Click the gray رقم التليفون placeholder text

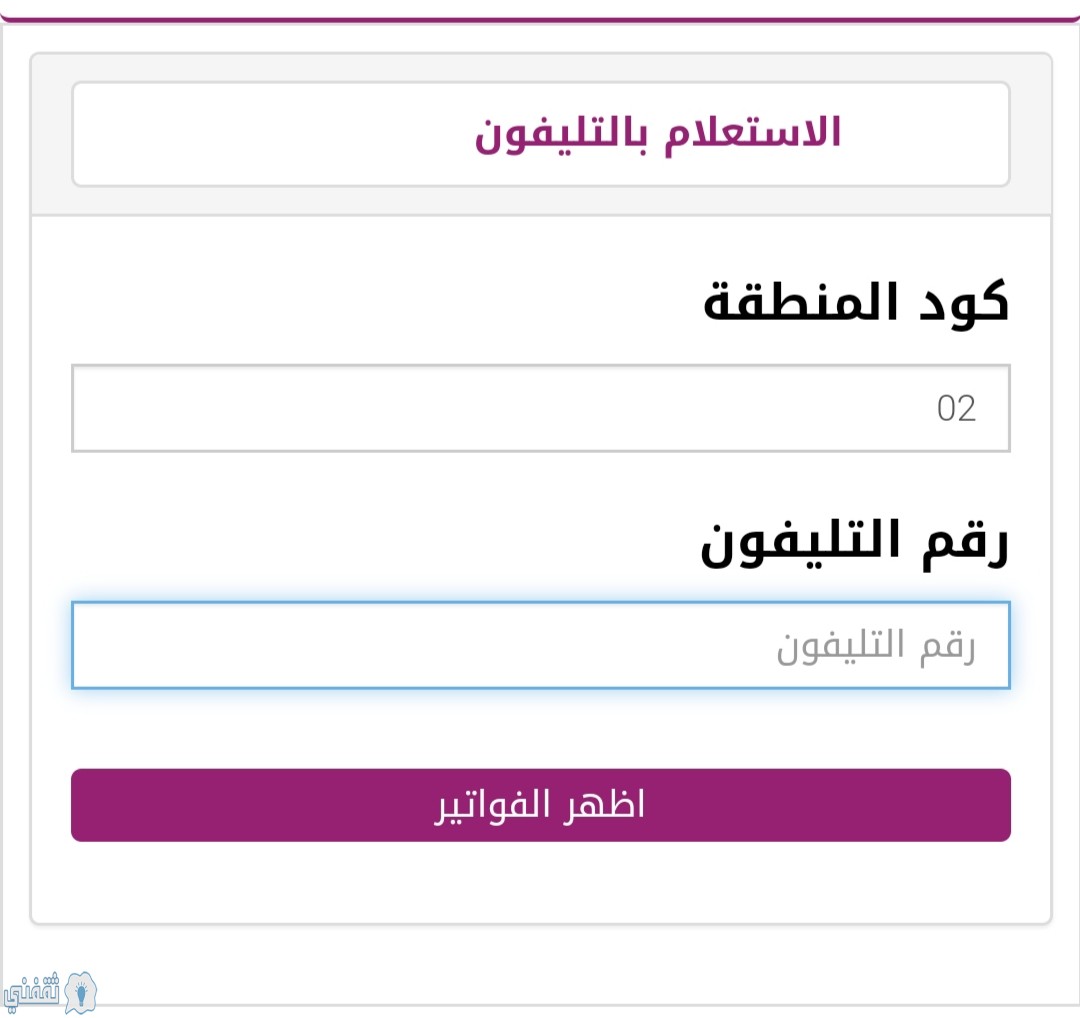click(875, 647)
